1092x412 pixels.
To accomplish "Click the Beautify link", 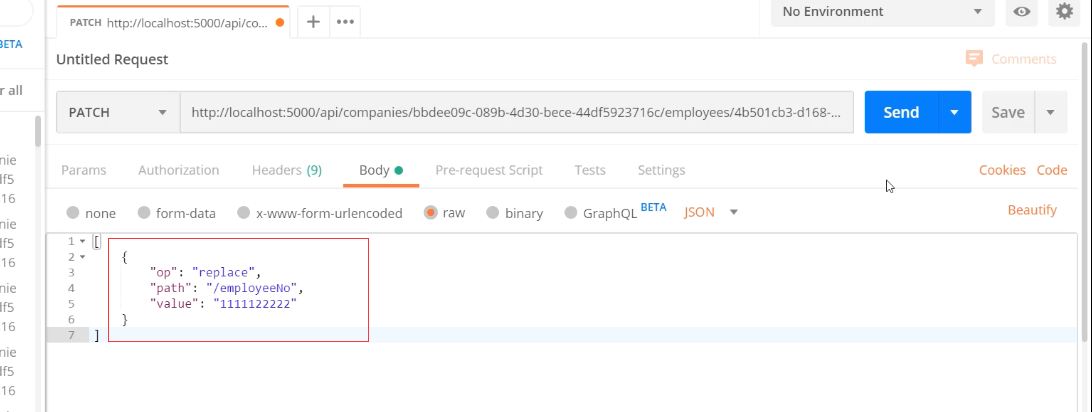I will point(1032,210).
